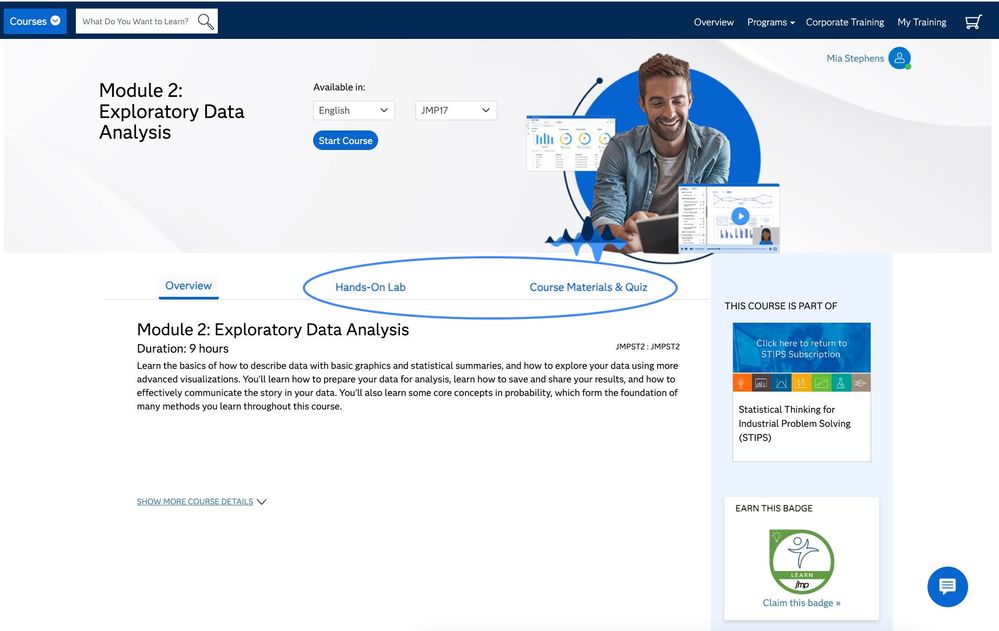The height and width of the screenshot is (631, 999).
Task: Click the Start Course button
Action: pyautogui.click(x=345, y=140)
